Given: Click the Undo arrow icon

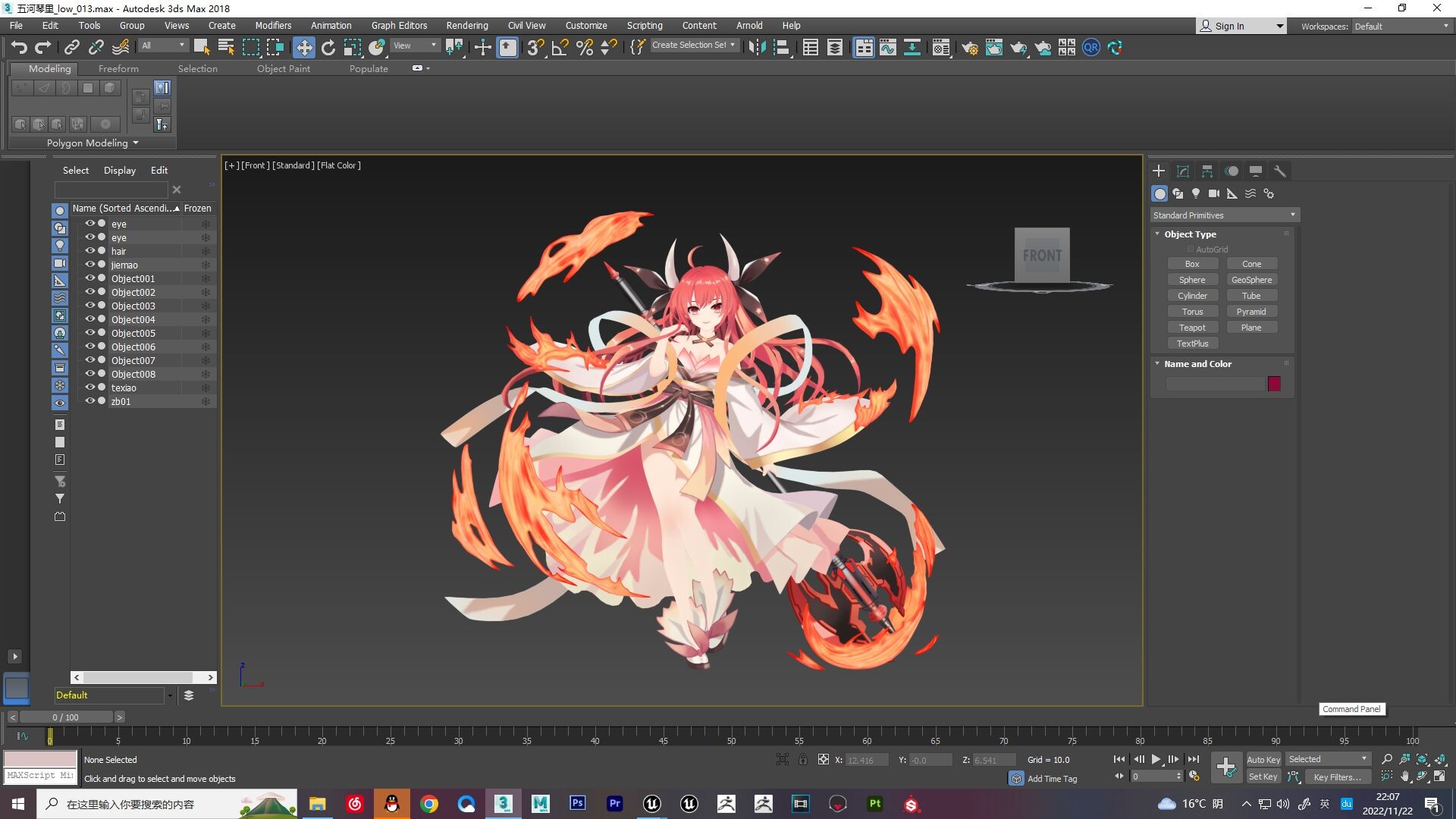Looking at the screenshot, I should (19, 48).
